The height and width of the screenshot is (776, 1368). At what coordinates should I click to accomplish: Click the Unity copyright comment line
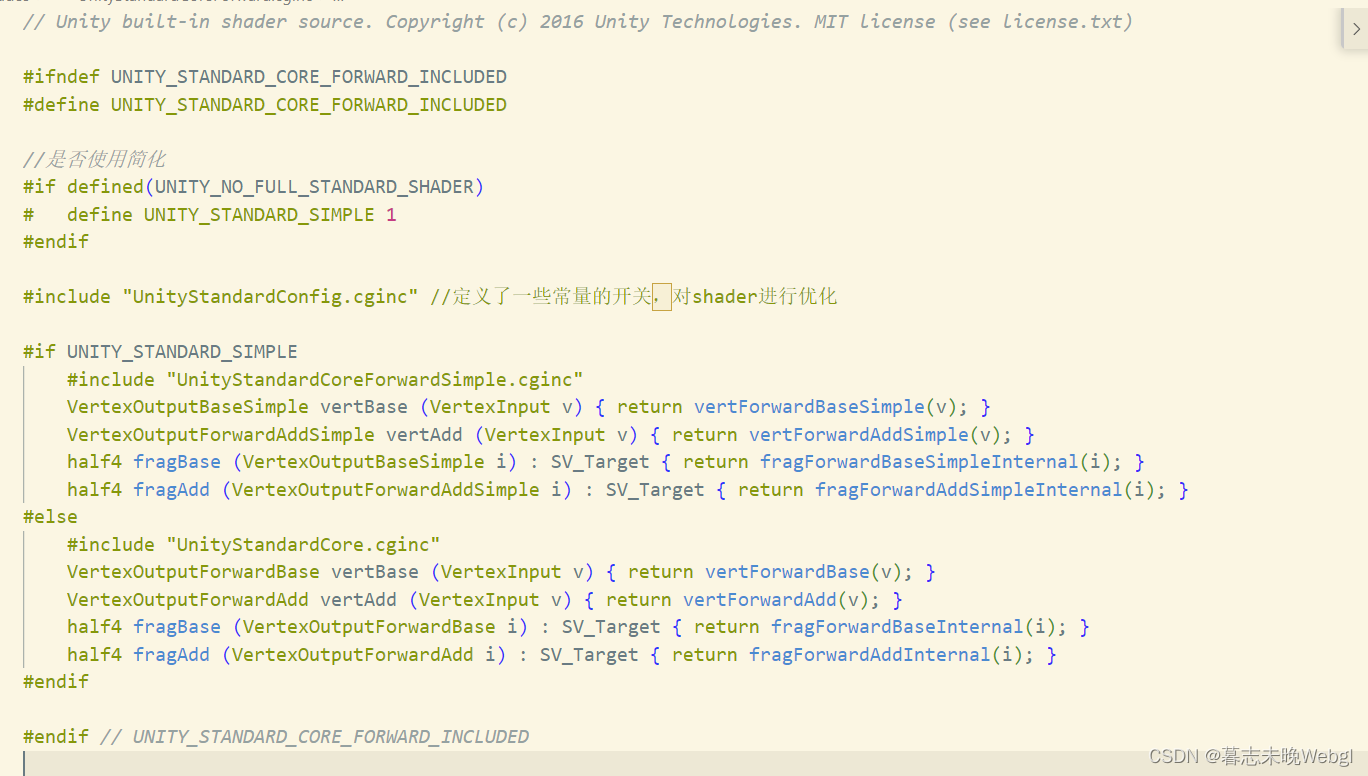[578, 21]
